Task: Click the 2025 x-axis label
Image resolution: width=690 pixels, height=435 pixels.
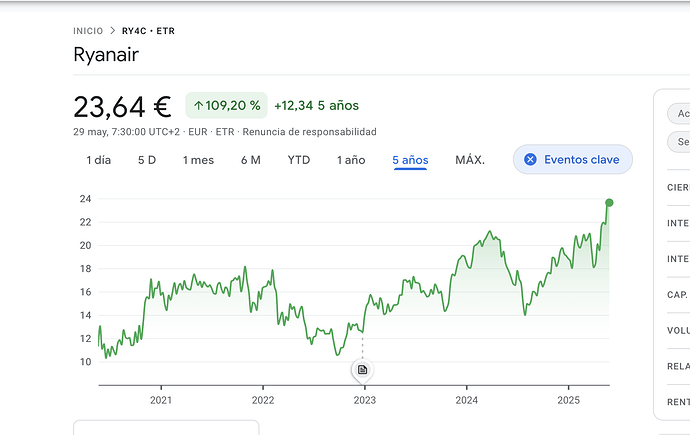Action: pos(569,400)
